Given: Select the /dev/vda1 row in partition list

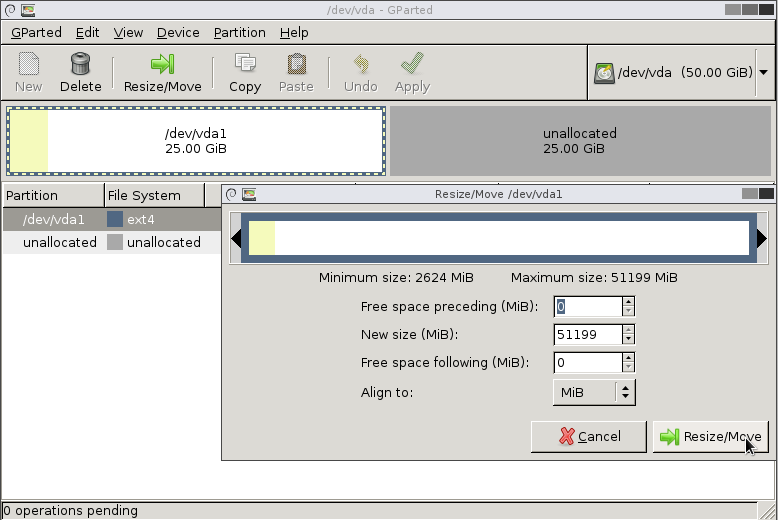Looking at the screenshot, I should tap(112, 219).
